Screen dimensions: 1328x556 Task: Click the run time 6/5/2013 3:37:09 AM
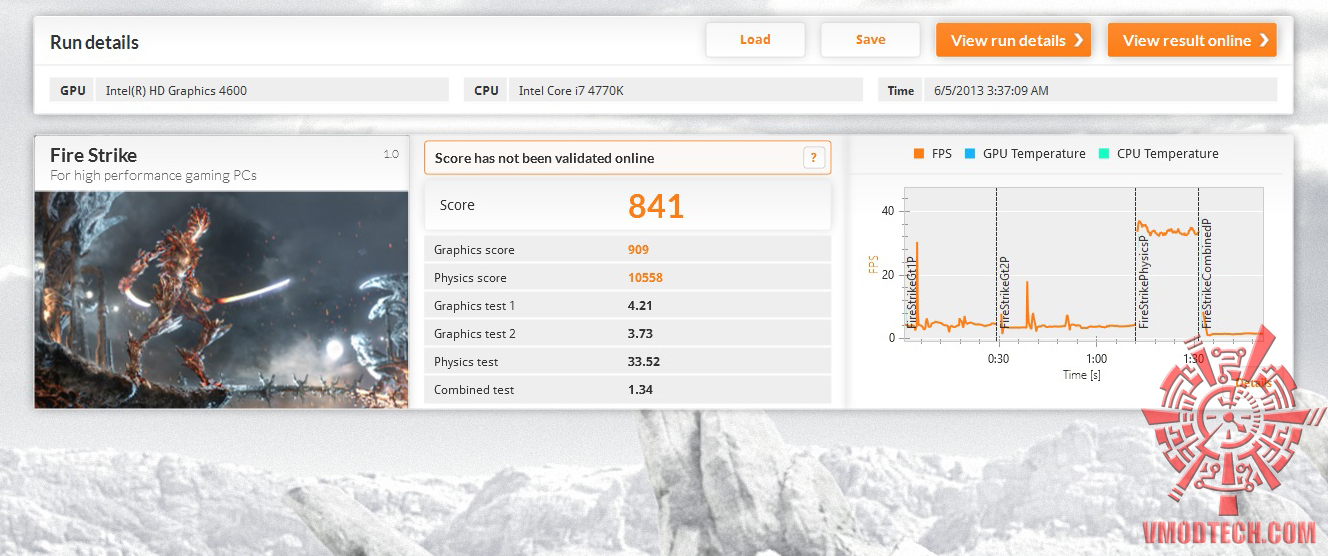point(991,90)
